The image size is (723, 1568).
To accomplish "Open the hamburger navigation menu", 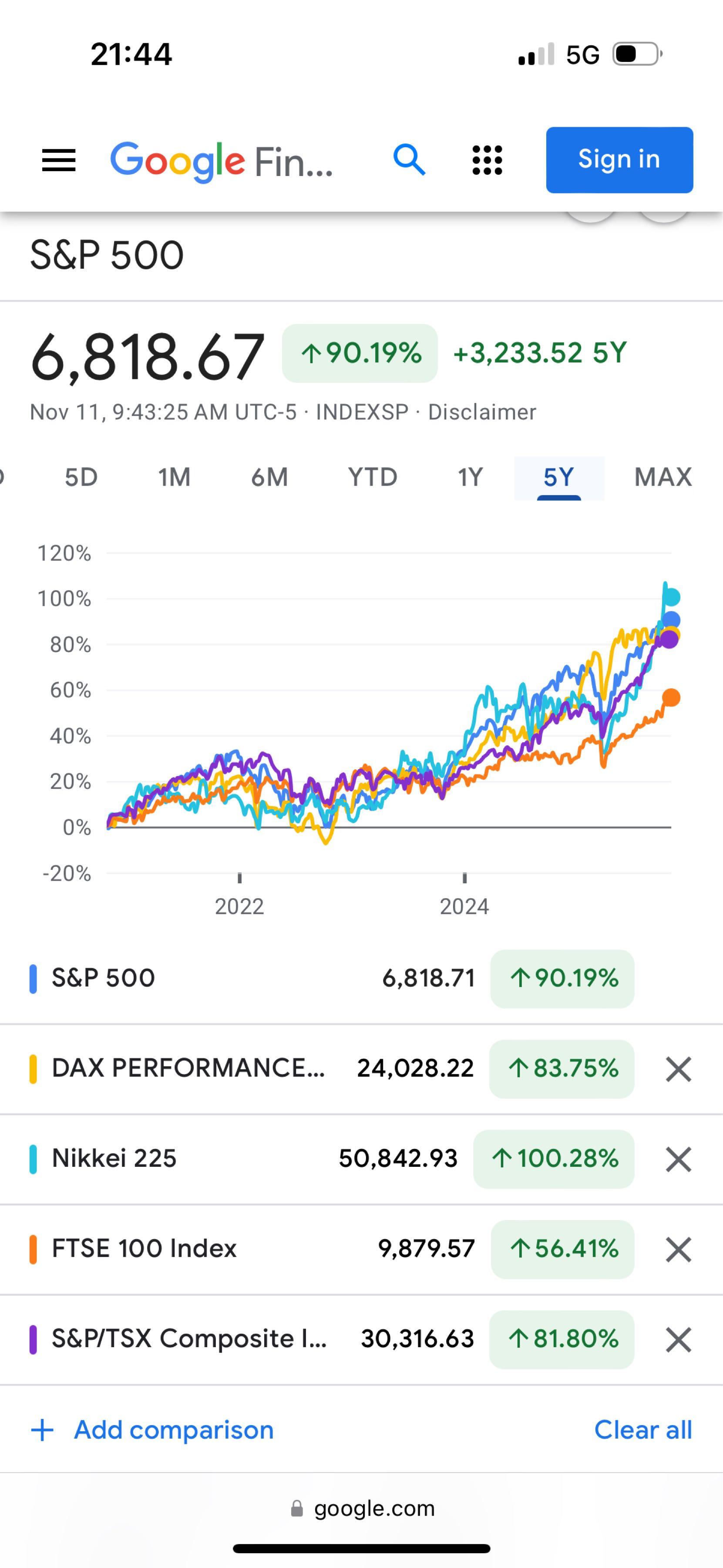I will 58,161.
